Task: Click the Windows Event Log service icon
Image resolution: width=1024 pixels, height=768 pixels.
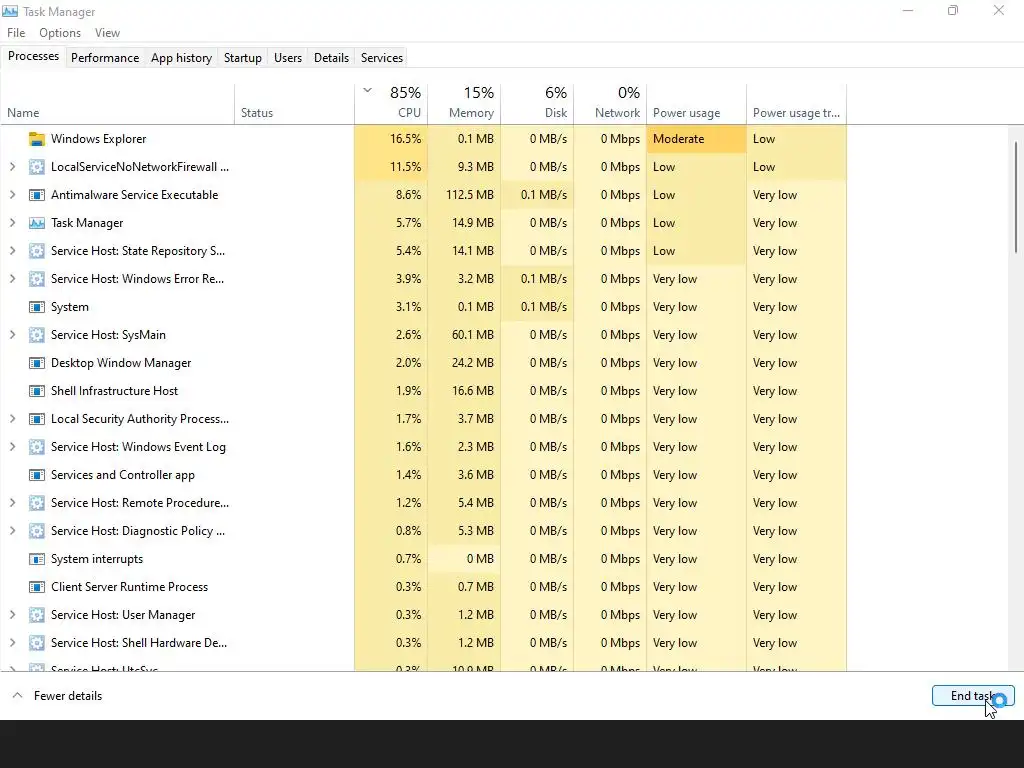Action: (x=37, y=447)
